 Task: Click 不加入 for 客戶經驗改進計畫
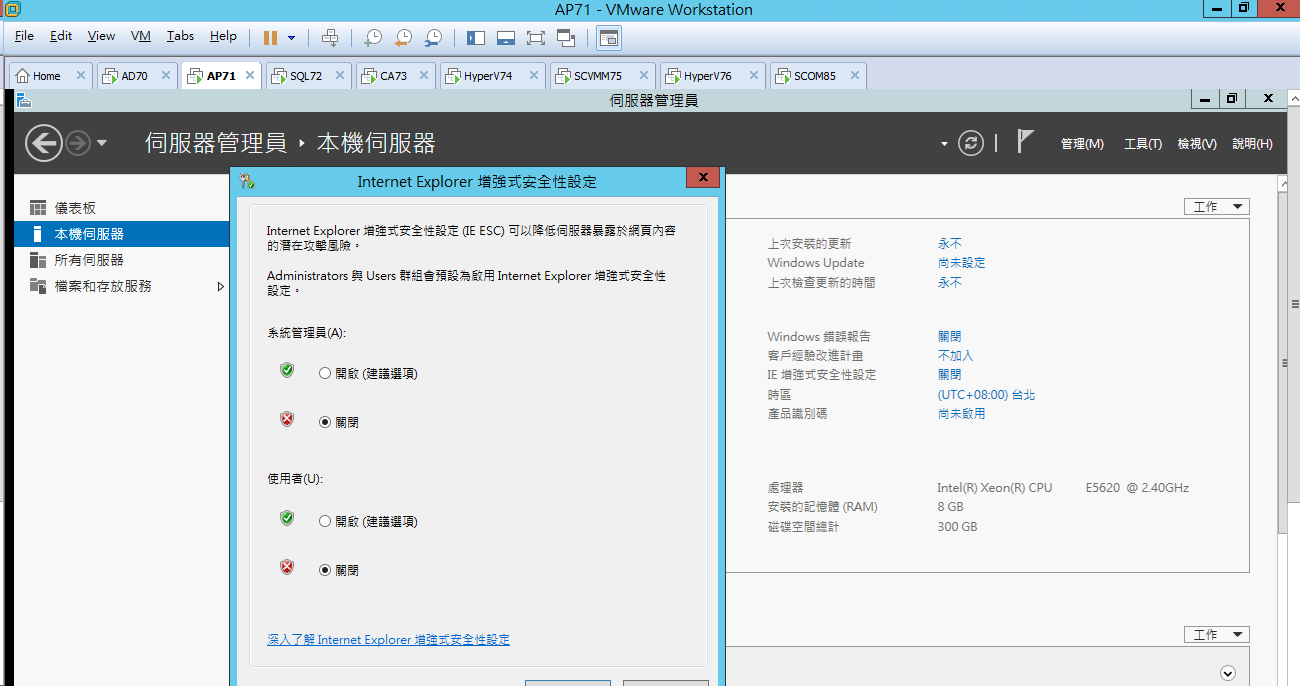coord(955,356)
